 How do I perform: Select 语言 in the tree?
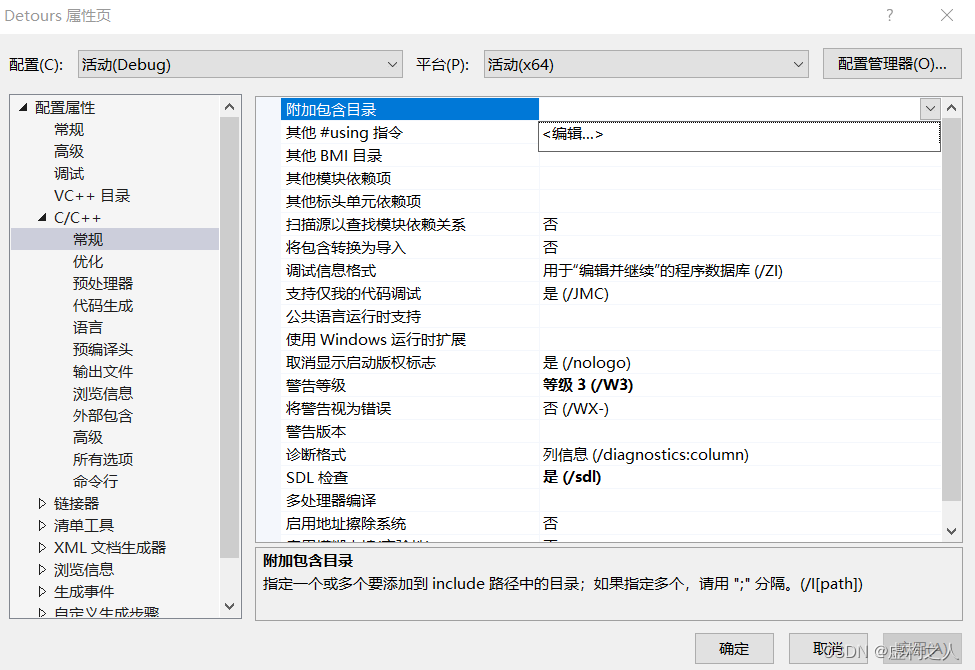point(88,327)
